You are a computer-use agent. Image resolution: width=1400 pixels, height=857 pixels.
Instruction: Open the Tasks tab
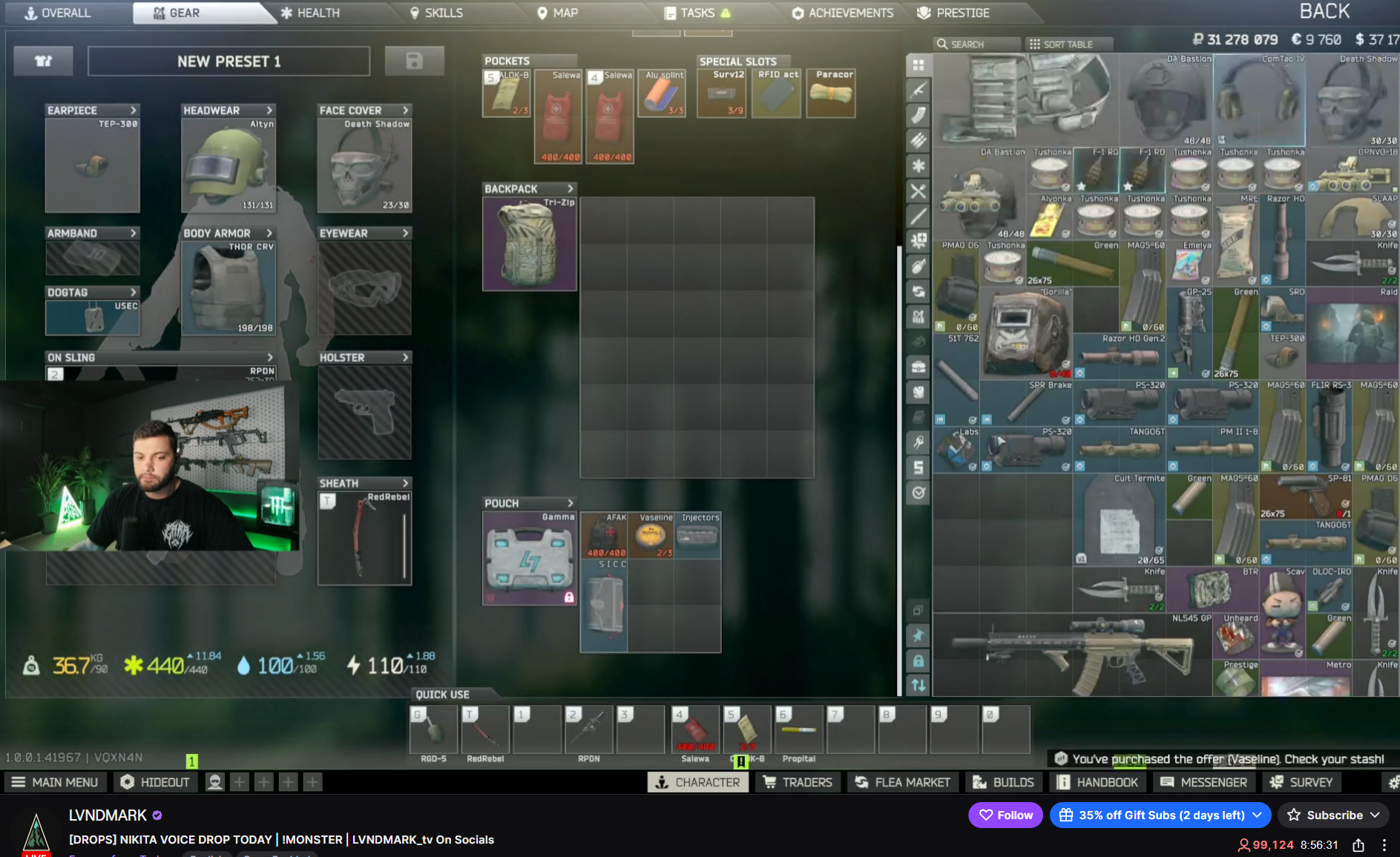pos(697,13)
